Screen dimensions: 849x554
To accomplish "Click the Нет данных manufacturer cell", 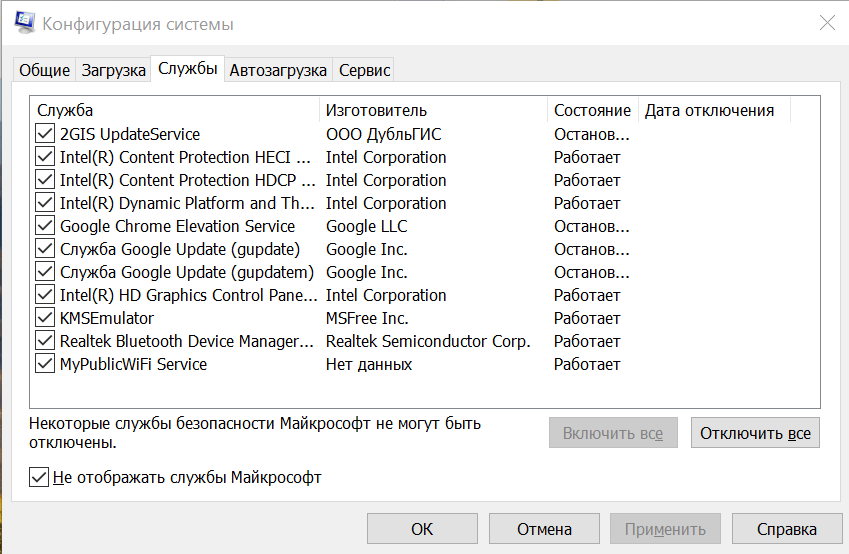I will (369, 364).
